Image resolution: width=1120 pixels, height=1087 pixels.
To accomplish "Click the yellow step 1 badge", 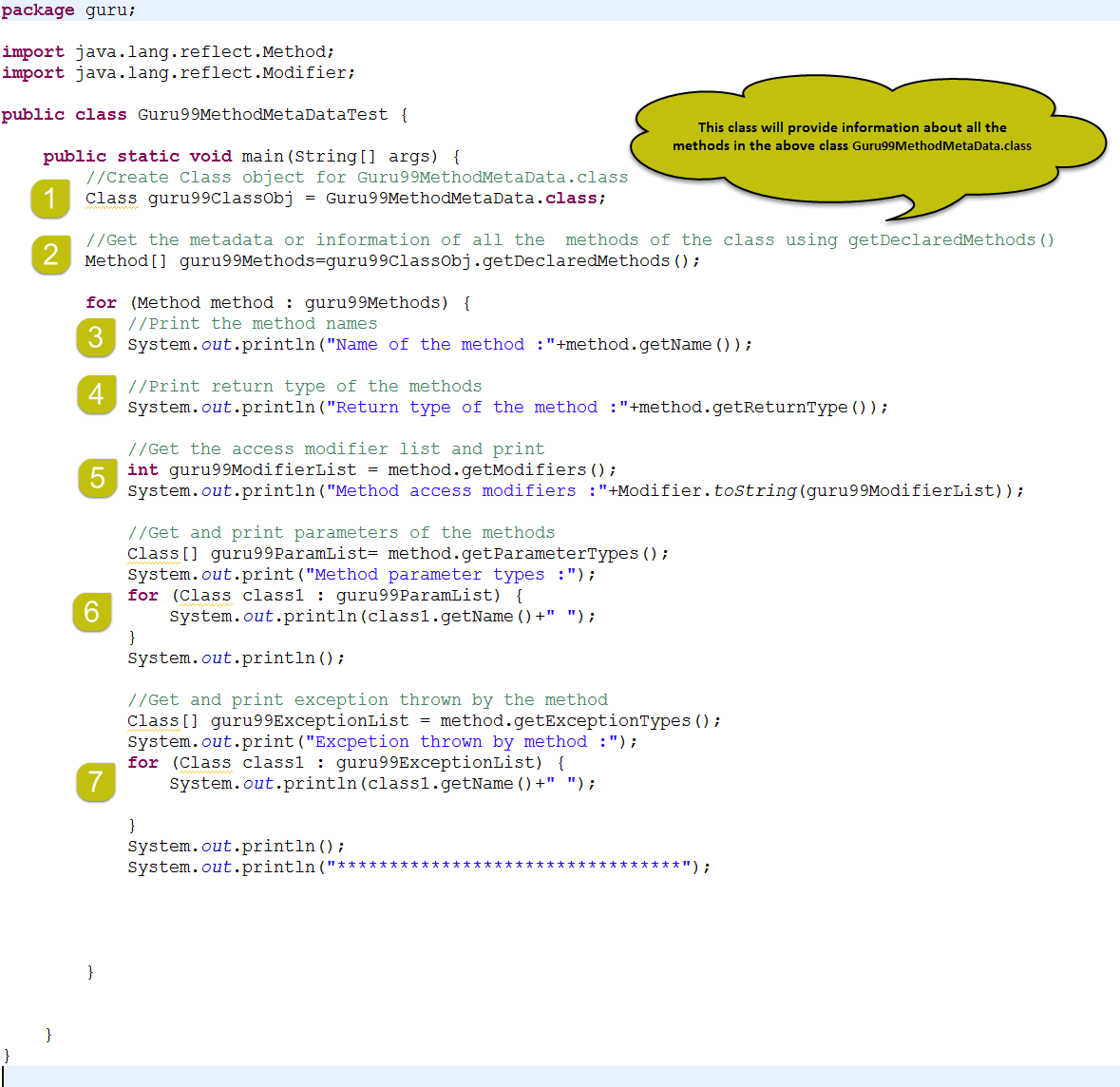I will 49,199.
